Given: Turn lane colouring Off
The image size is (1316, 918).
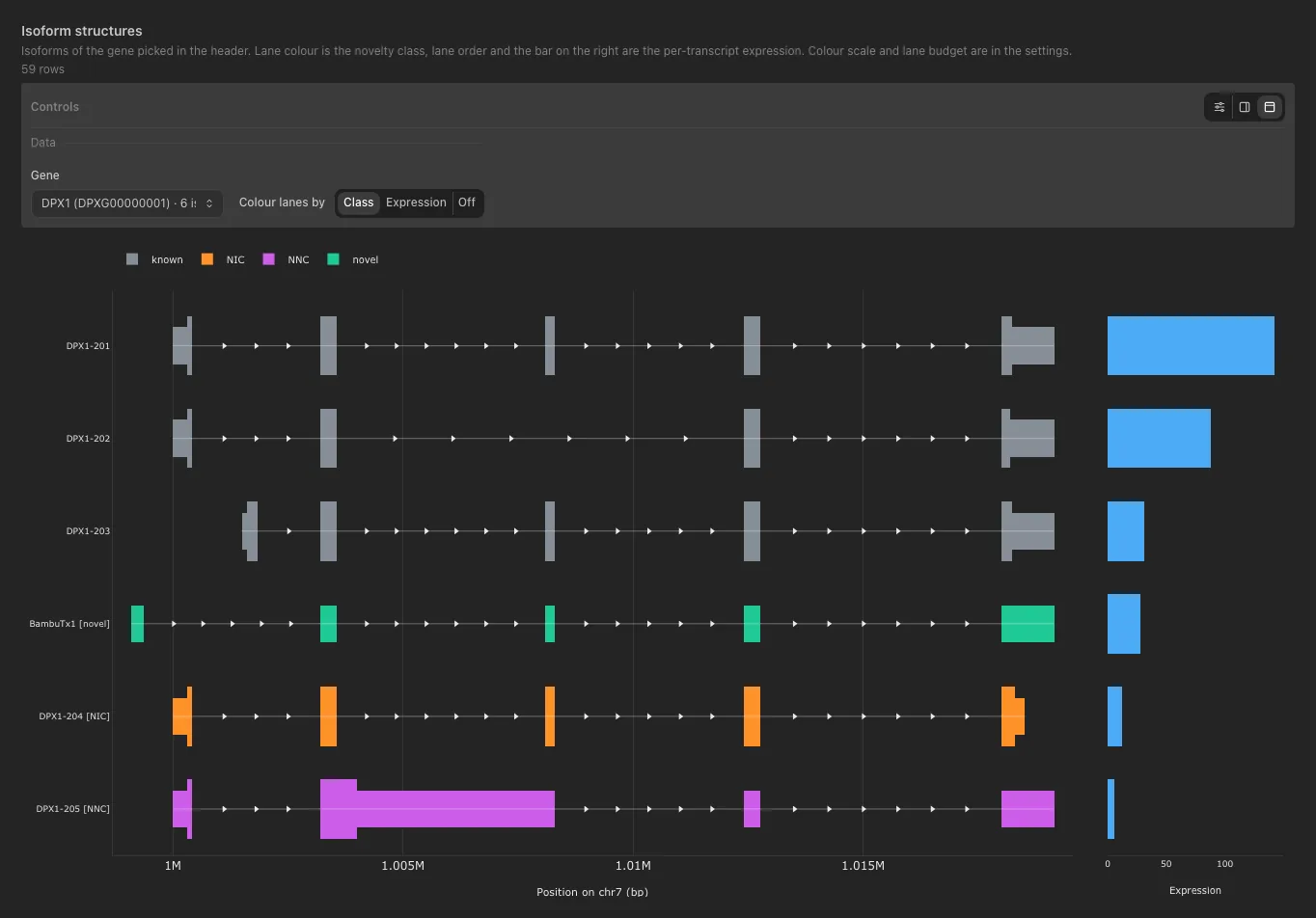Looking at the screenshot, I should (x=467, y=202).
